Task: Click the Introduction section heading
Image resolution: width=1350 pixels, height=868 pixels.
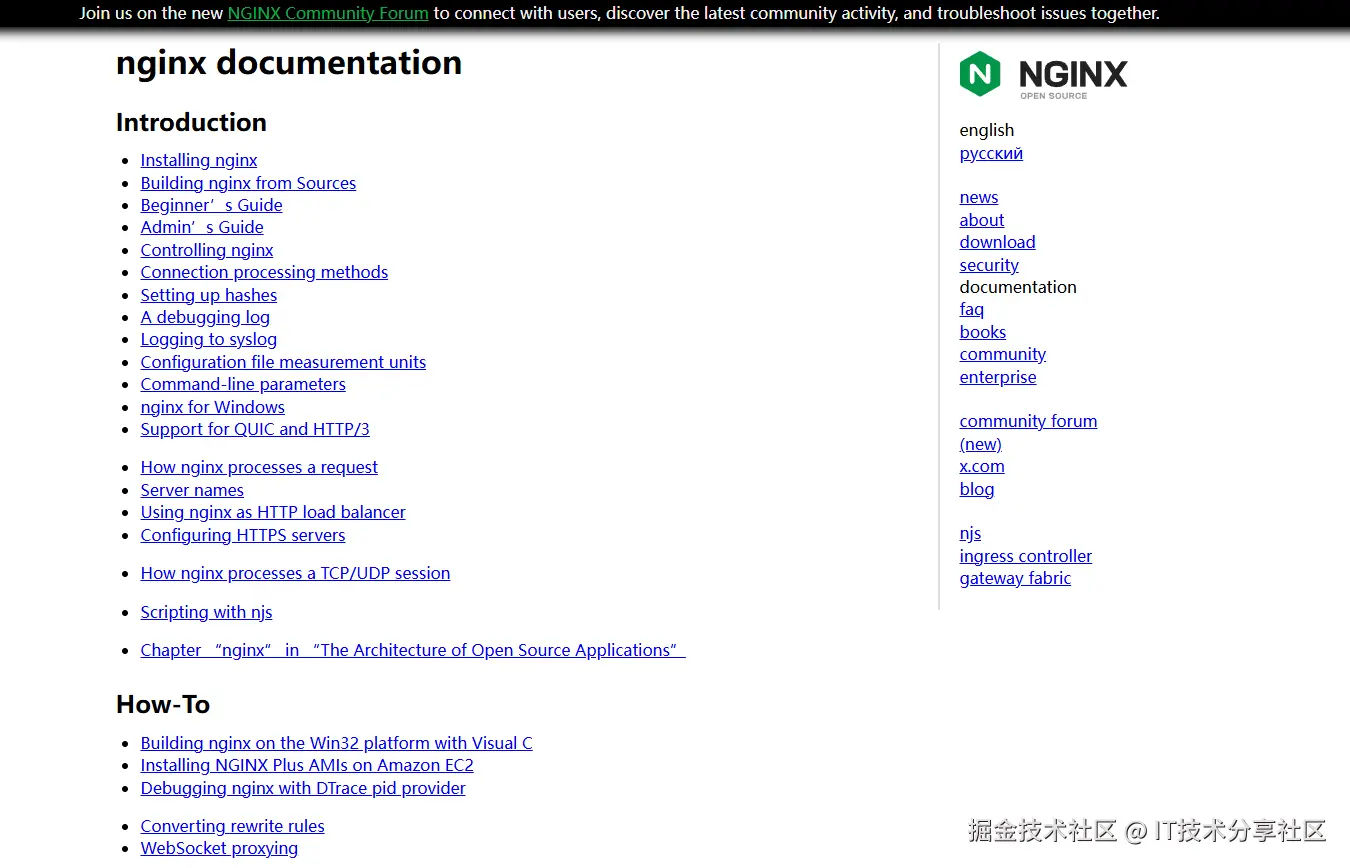Action: [191, 122]
